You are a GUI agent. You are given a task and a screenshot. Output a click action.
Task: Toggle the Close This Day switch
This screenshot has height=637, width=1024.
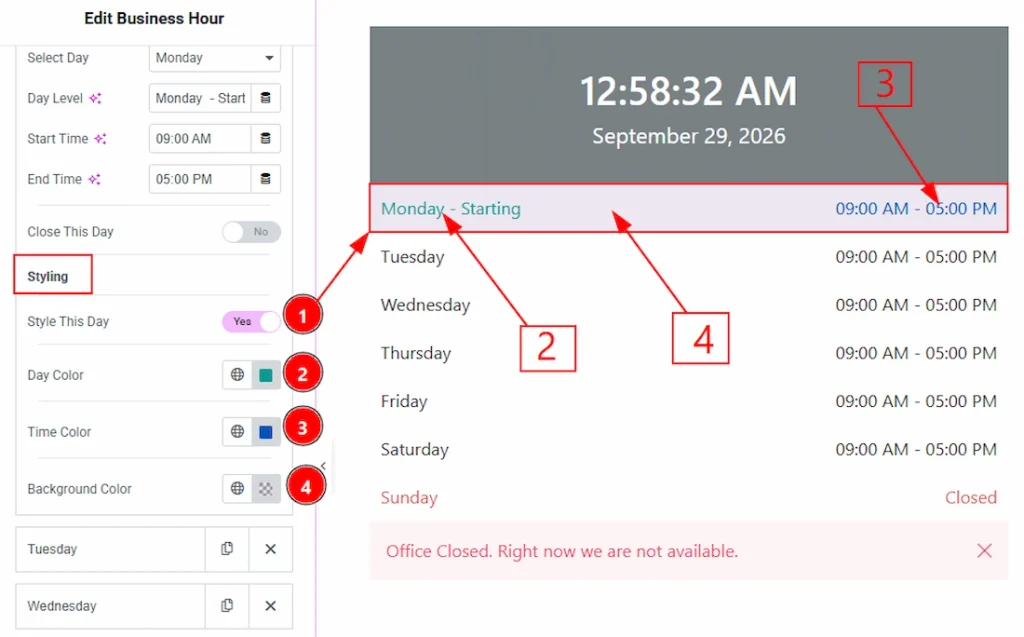tap(251, 232)
